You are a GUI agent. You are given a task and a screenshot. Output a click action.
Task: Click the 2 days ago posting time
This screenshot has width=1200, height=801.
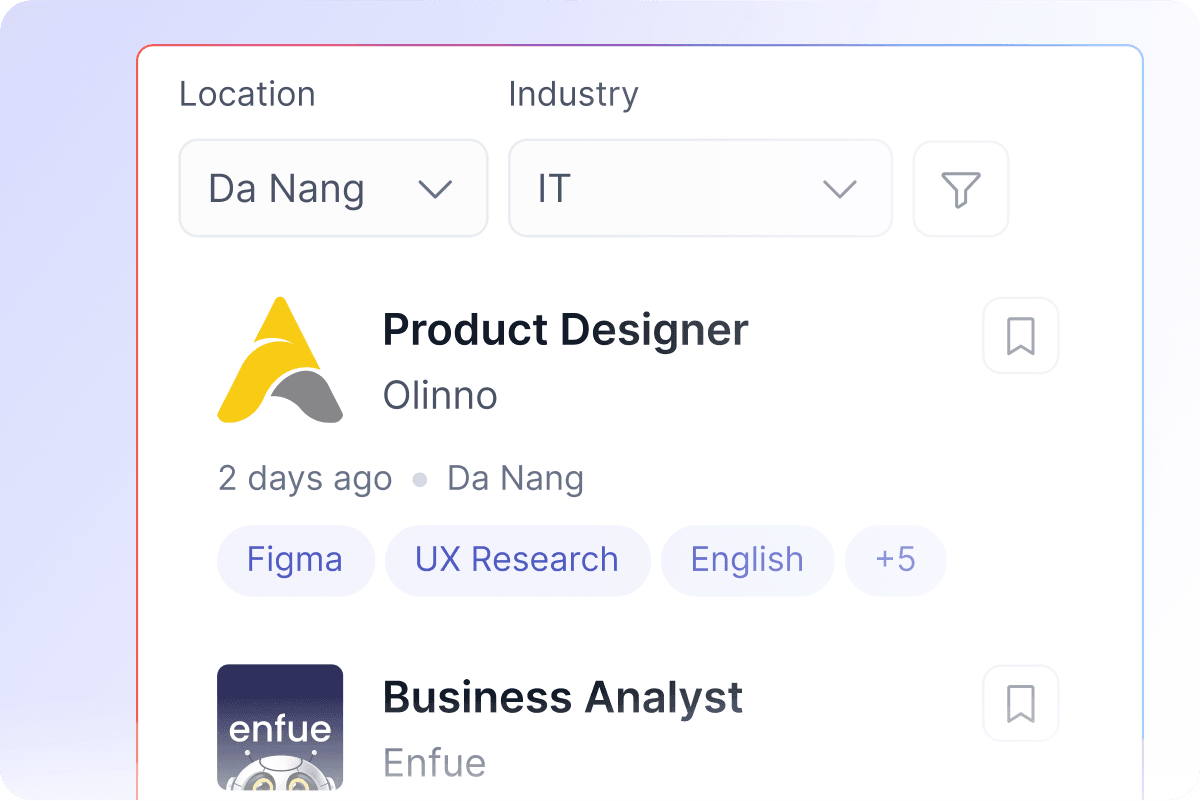(305, 479)
